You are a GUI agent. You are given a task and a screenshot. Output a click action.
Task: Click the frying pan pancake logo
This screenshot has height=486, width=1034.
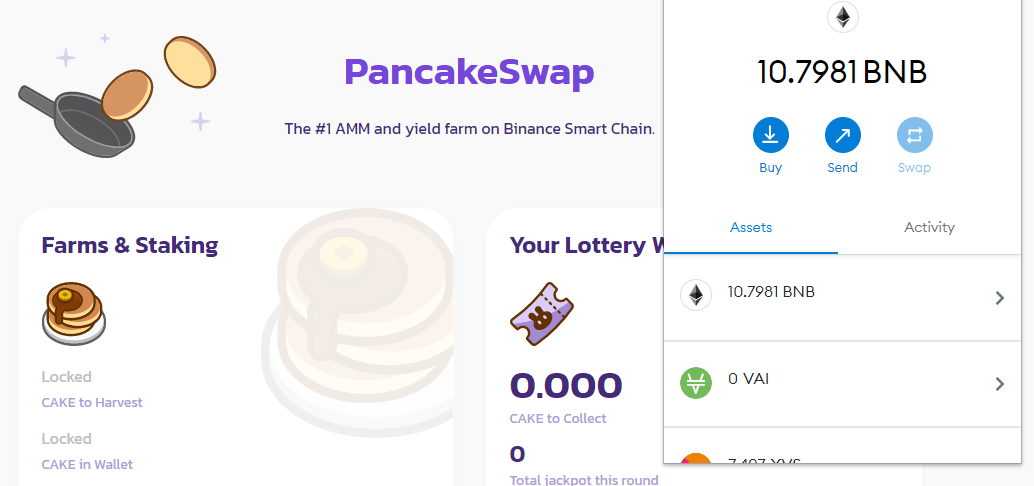(x=117, y=96)
